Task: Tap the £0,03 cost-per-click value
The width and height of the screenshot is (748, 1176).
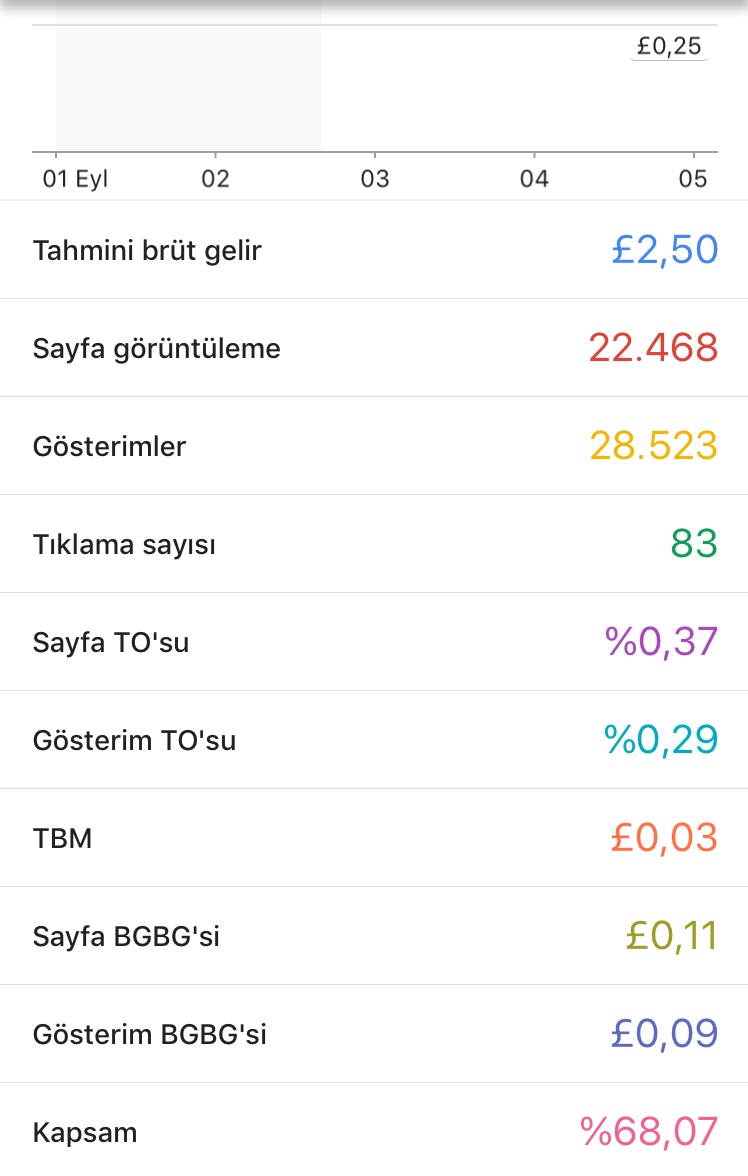Action: [x=664, y=838]
